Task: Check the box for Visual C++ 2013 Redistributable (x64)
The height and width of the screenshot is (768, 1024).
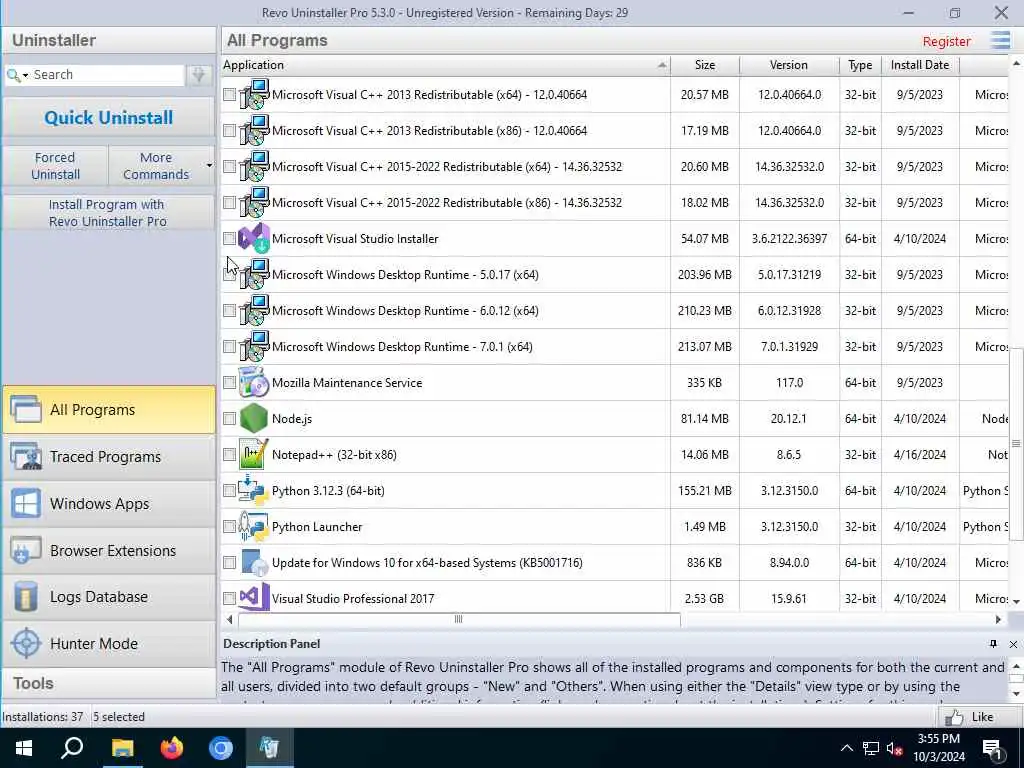Action: point(229,95)
